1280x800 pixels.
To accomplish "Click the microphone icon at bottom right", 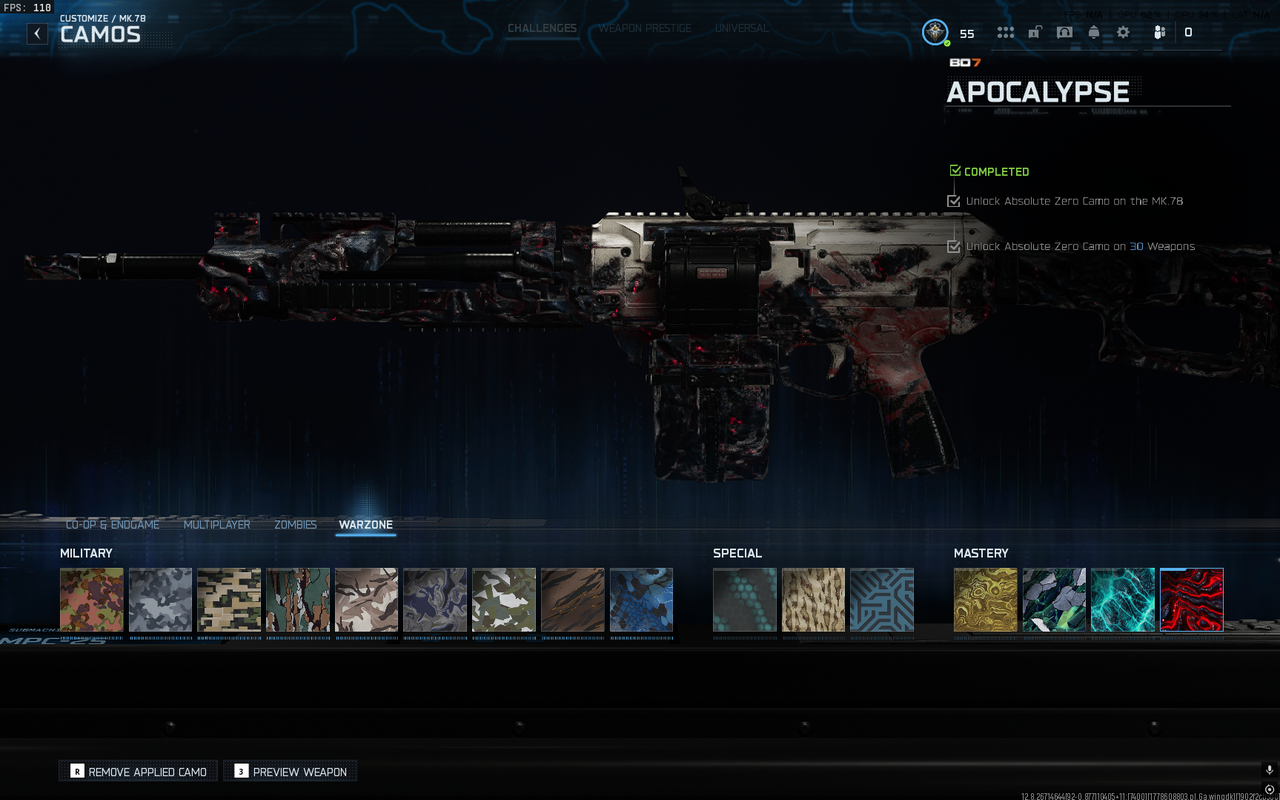I will click(1269, 770).
